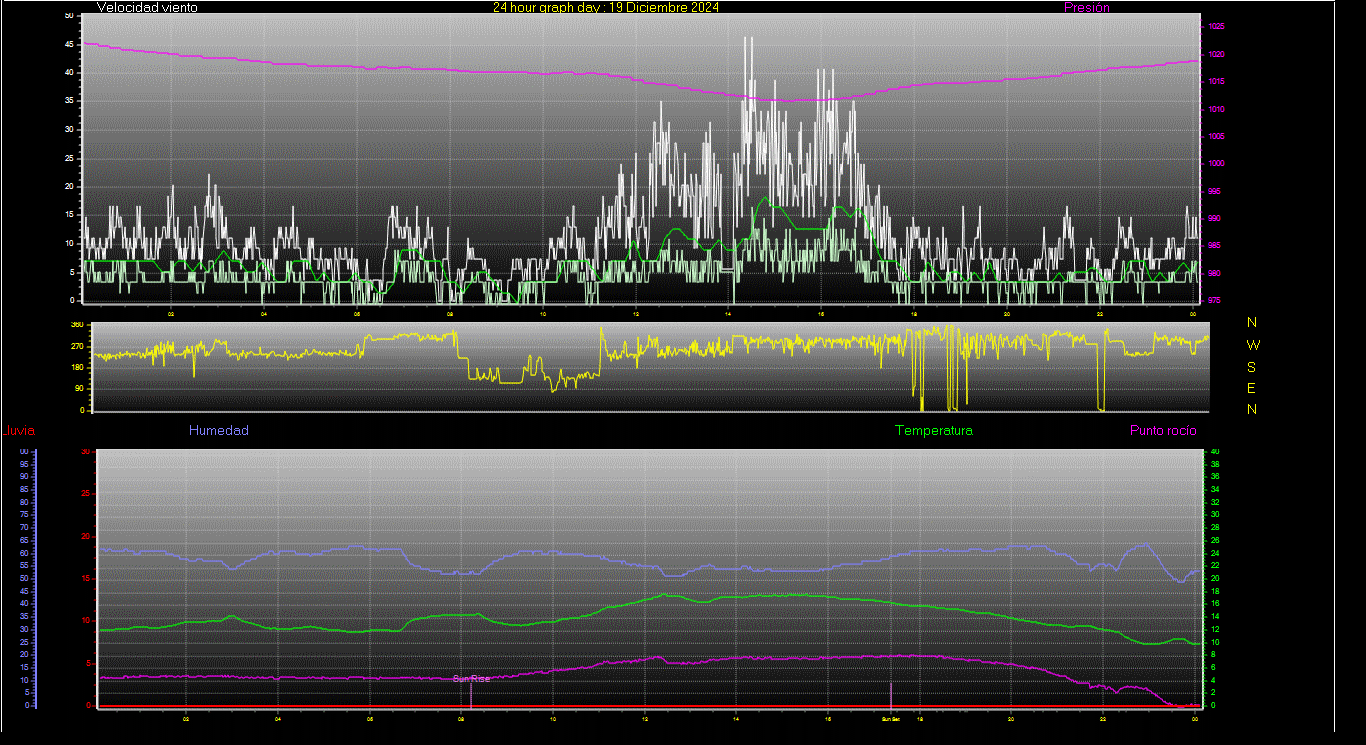Click the '270' wind direction axis value

(x=77, y=346)
